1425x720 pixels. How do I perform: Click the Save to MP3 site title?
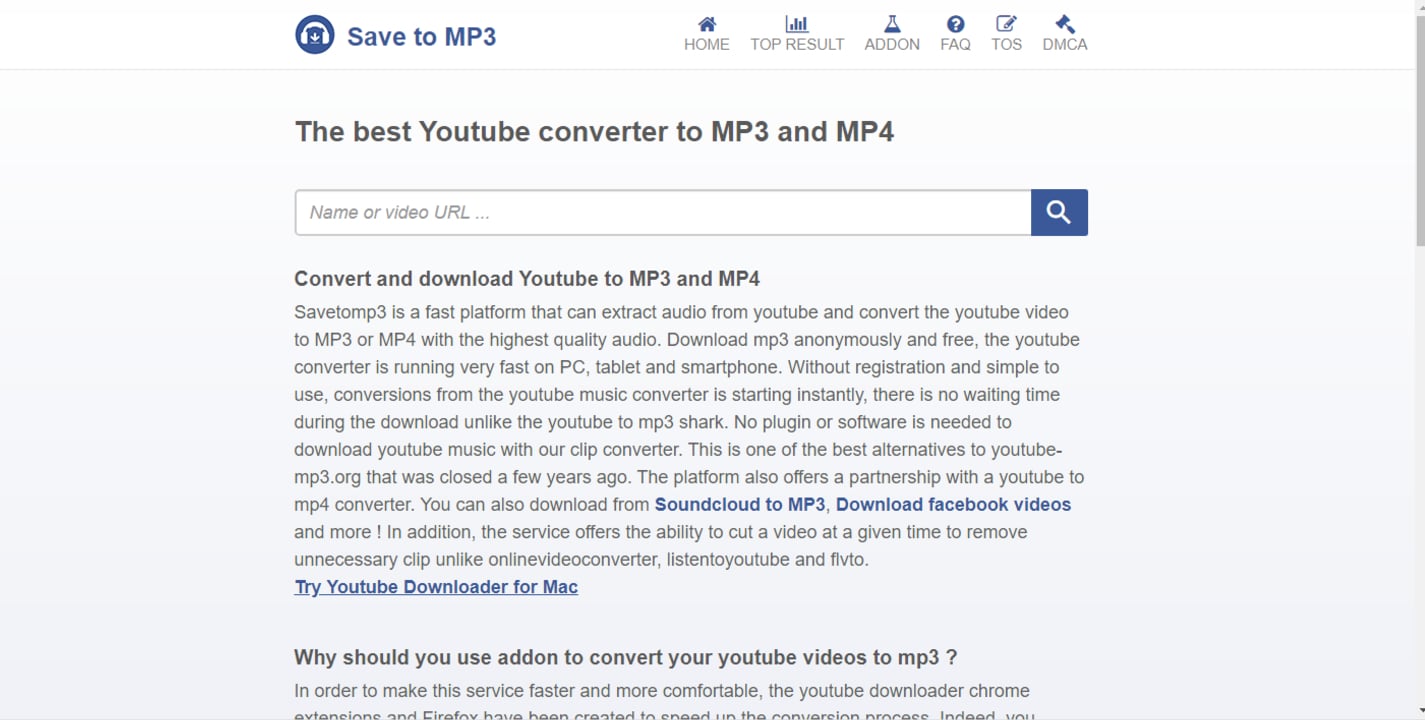[421, 36]
